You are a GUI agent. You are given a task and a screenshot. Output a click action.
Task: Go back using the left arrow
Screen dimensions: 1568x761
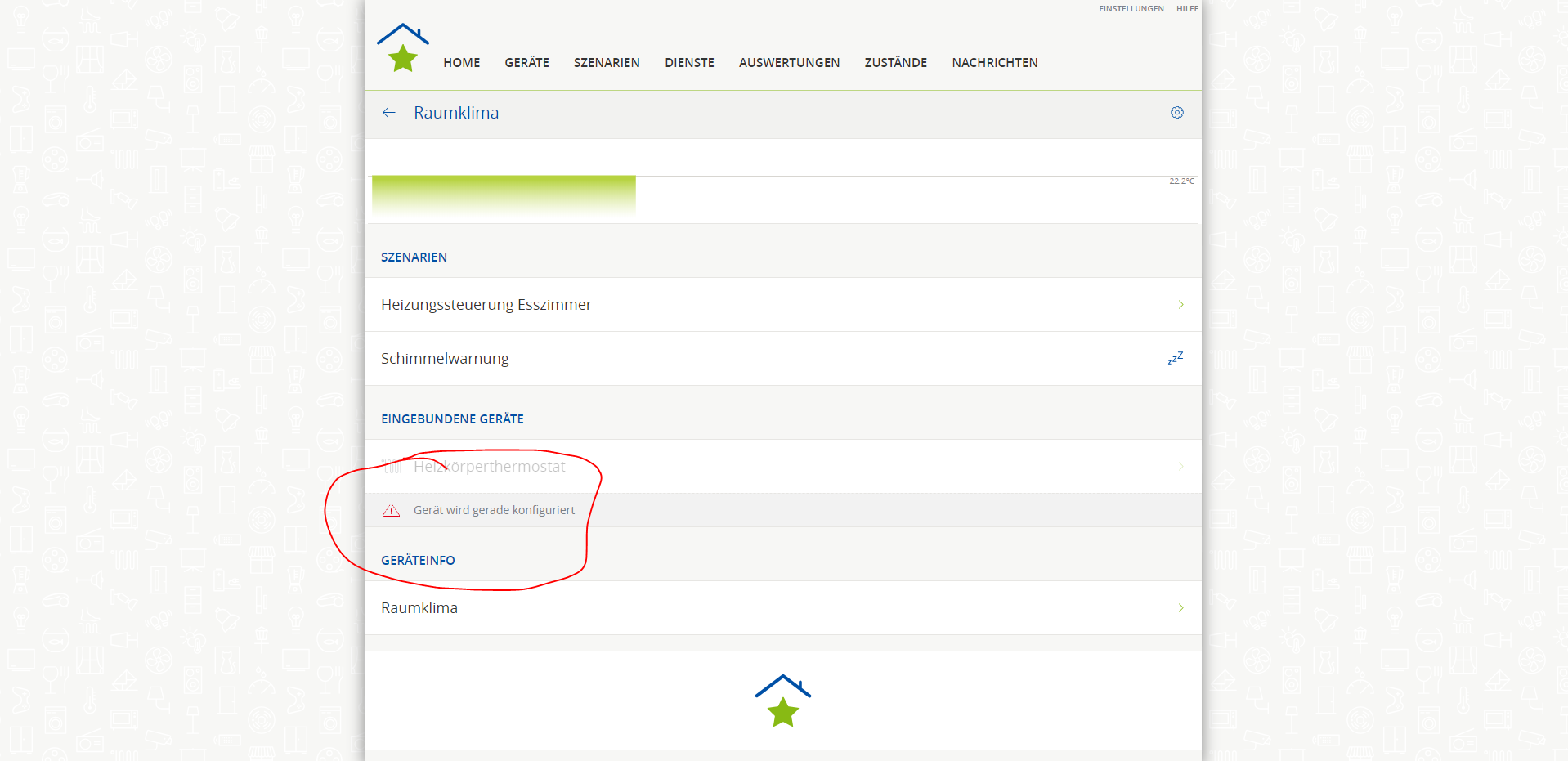389,113
